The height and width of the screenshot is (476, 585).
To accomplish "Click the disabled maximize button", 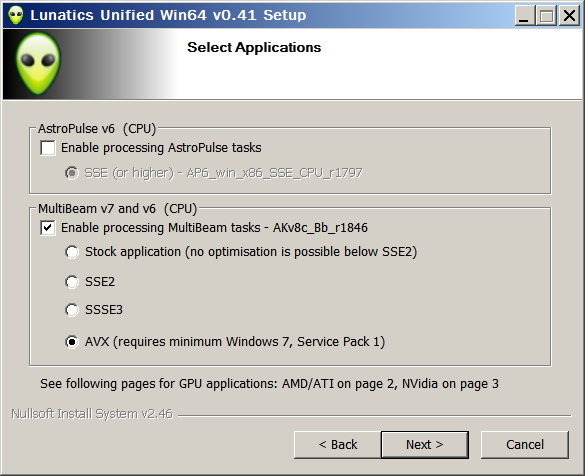I will click(x=547, y=16).
